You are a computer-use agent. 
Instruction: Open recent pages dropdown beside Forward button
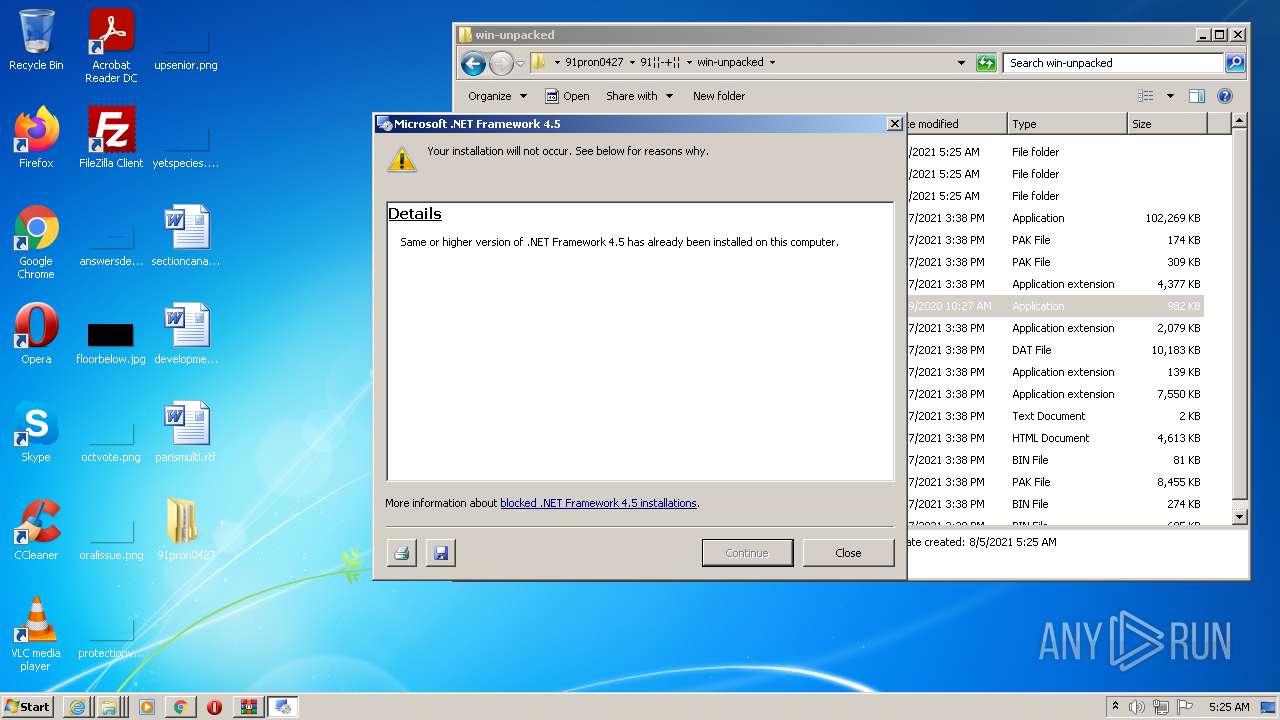point(520,63)
